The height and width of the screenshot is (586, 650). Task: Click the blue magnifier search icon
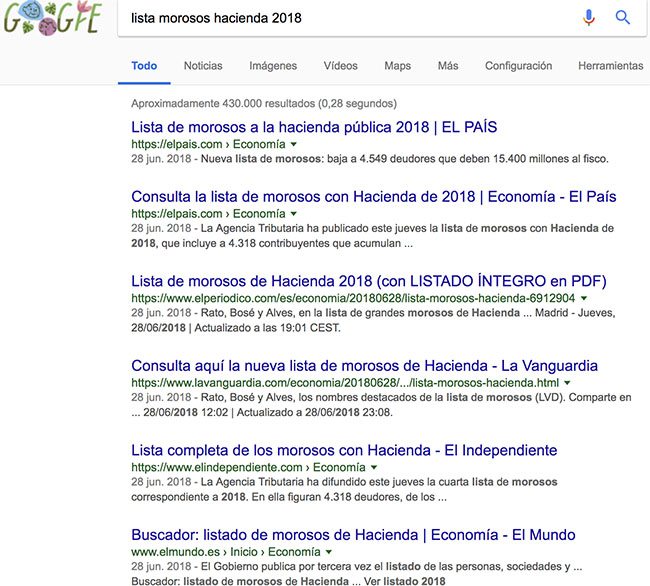tap(623, 17)
